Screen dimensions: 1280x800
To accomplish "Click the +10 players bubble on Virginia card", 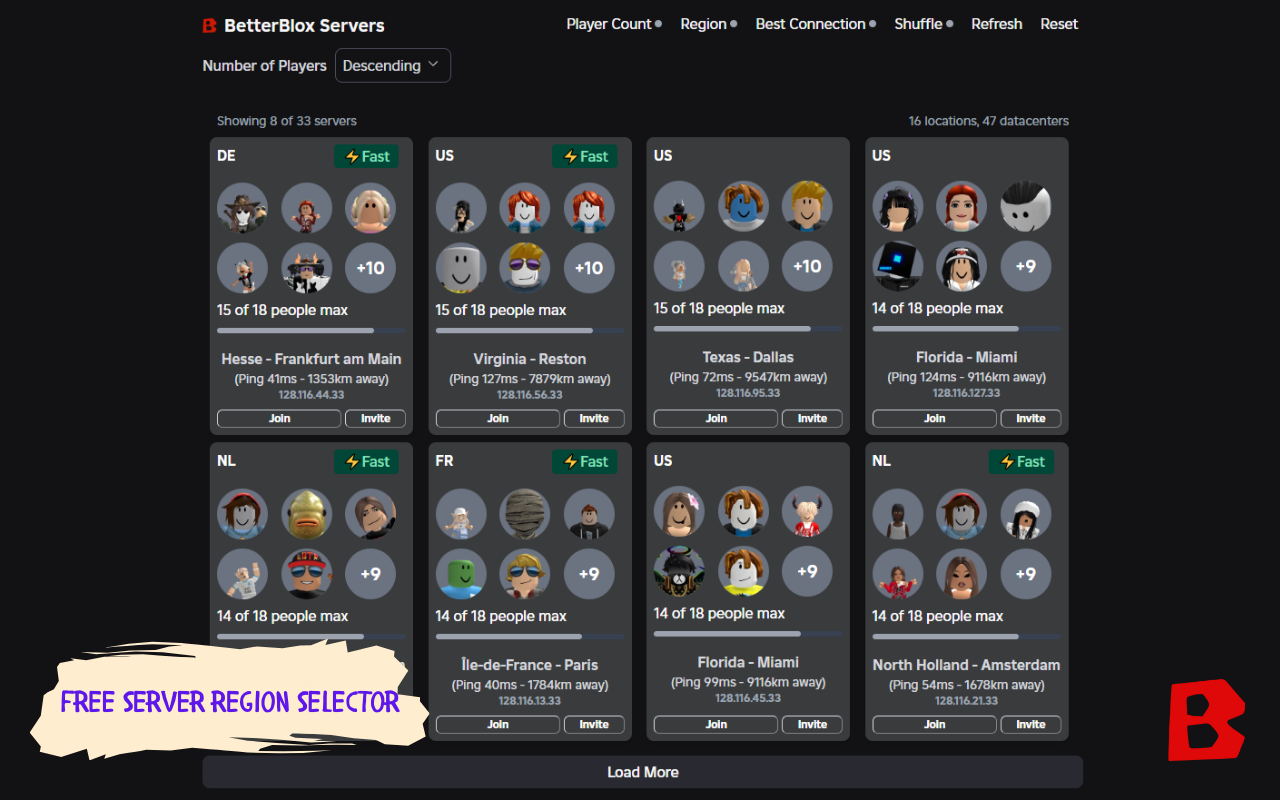I will pos(589,267).
